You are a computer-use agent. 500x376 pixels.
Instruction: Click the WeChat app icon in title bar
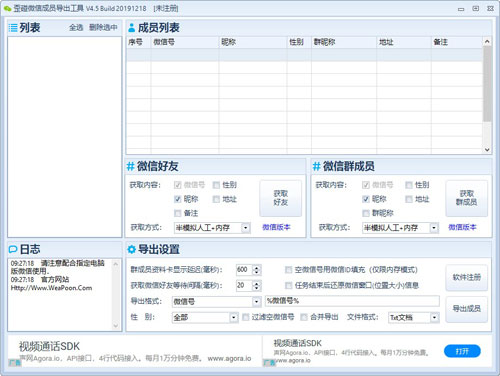tap(7, 9)
